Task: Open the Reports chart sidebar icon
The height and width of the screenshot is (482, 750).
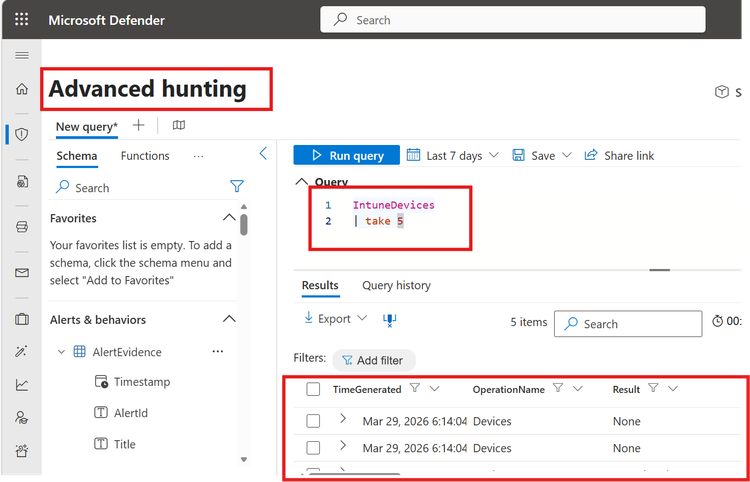Action: click(x=22, y=384)
